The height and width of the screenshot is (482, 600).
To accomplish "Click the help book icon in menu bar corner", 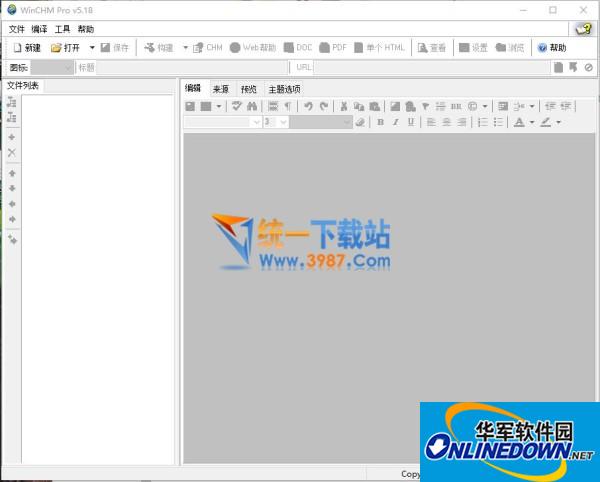I will pyautogui.click(x=584, y=29).
